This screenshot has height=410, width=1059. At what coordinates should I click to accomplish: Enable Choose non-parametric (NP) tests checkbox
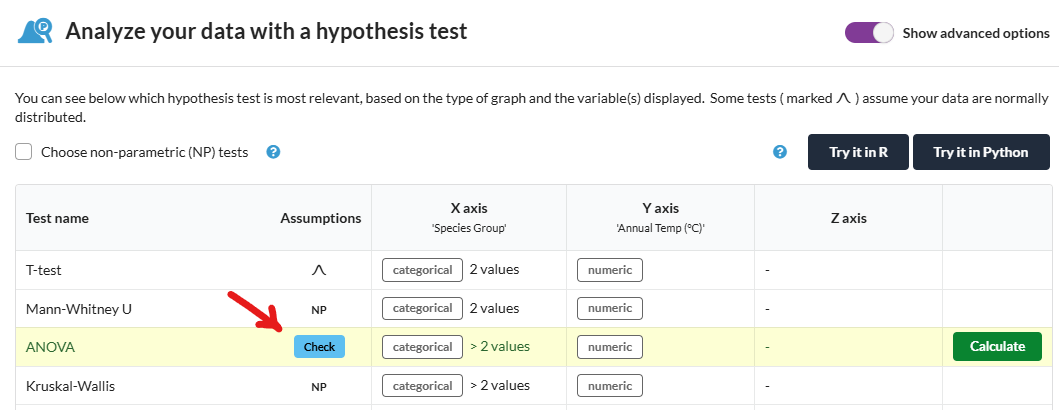click(x=24, y=152)
